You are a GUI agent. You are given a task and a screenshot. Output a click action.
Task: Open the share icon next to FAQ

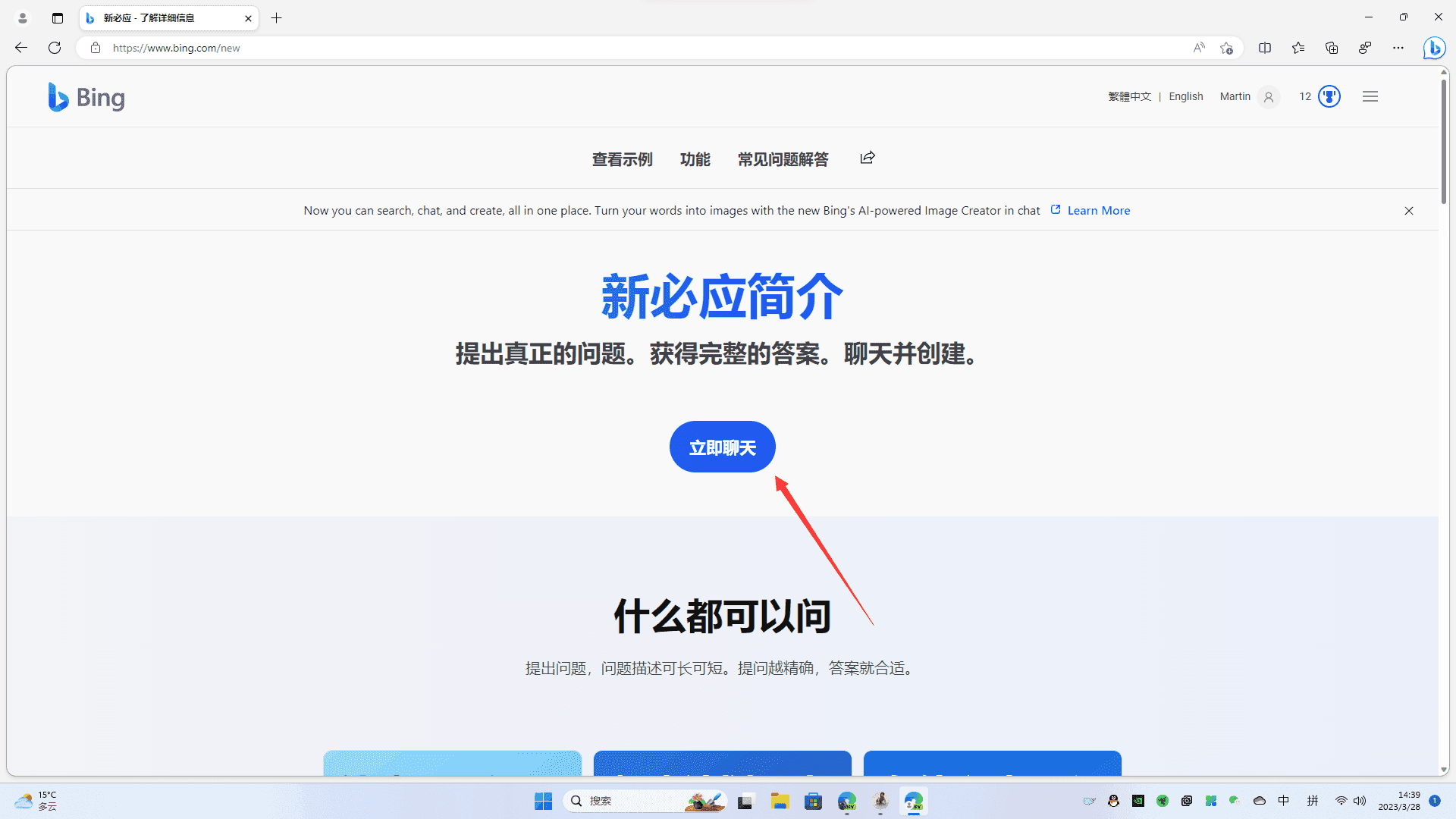tap(867, 158)
